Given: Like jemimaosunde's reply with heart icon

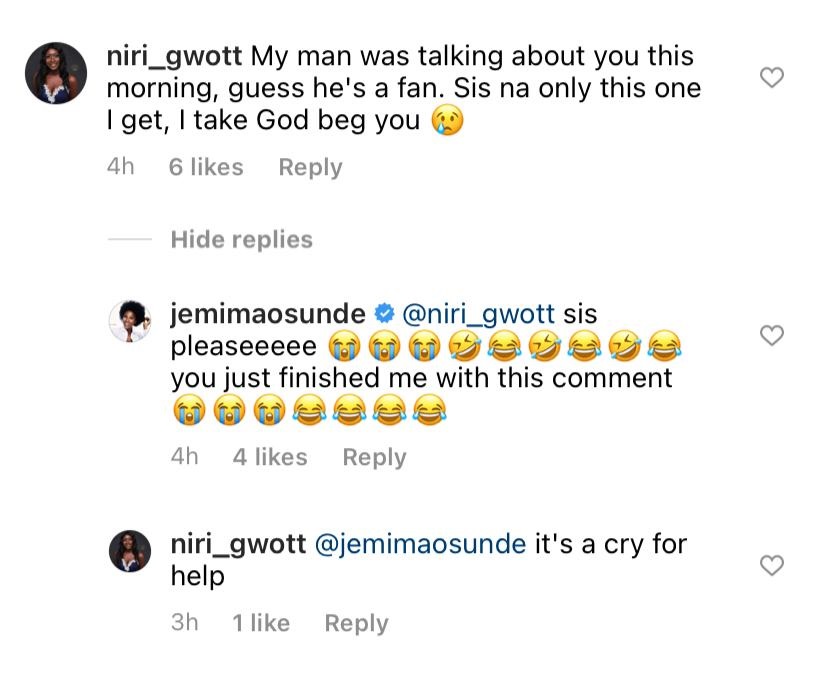Looking at the screenshot, I should pyautogui.click(x=772, y=336).
